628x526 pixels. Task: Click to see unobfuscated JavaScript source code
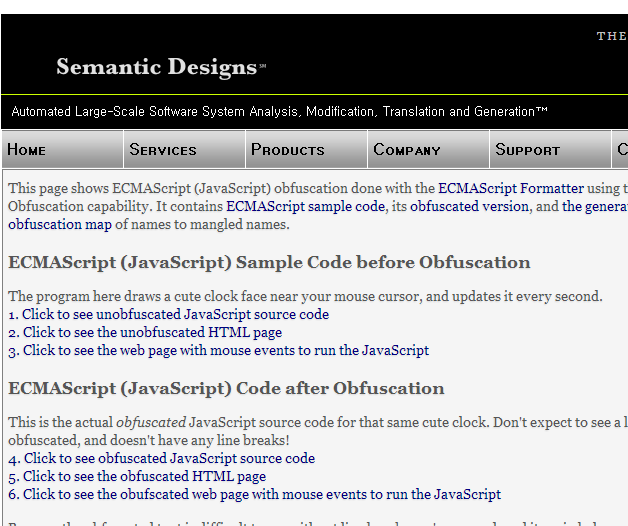point(169,314)
